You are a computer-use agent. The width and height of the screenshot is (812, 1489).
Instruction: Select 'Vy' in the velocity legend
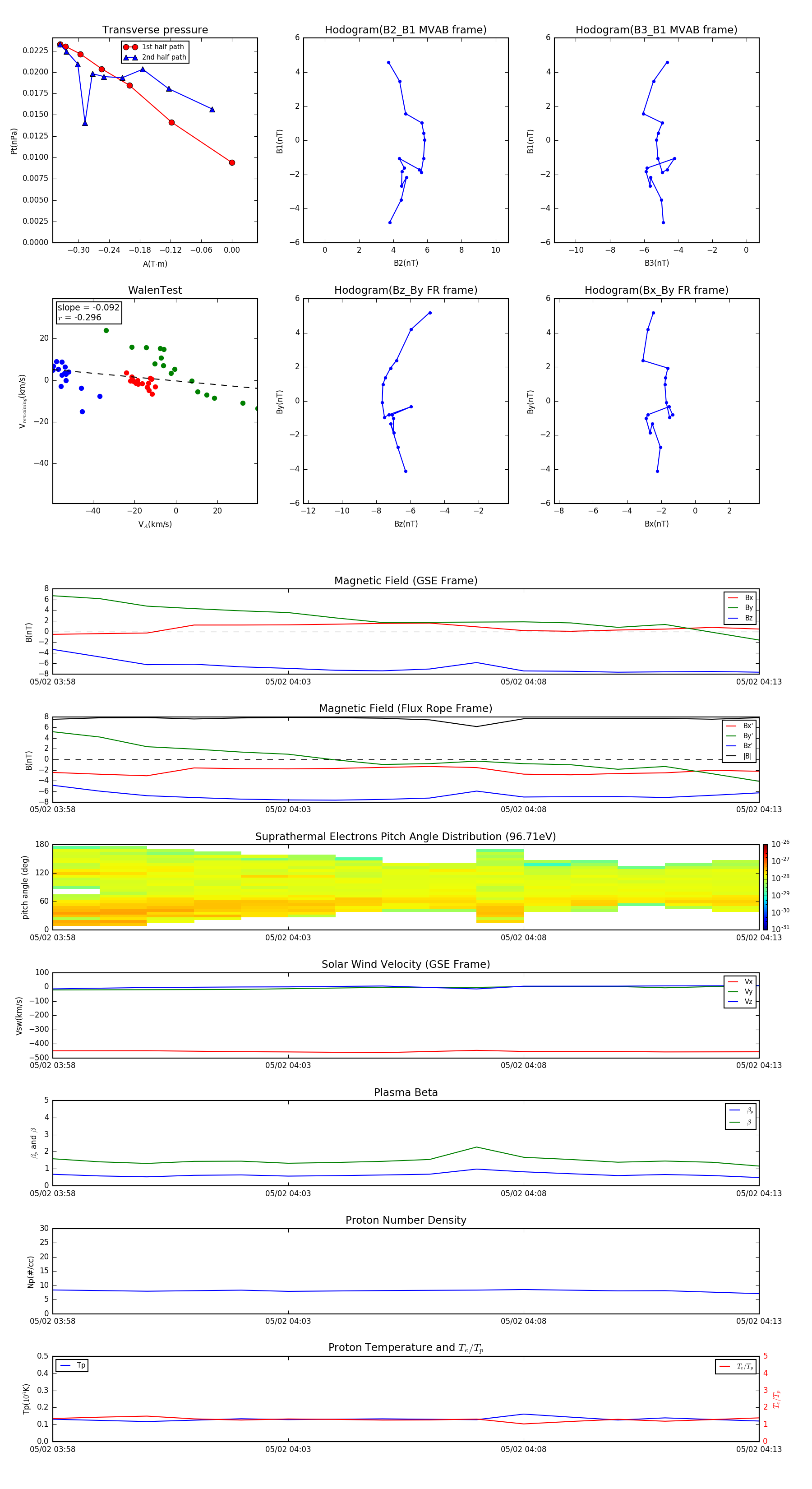coord(740,991)
